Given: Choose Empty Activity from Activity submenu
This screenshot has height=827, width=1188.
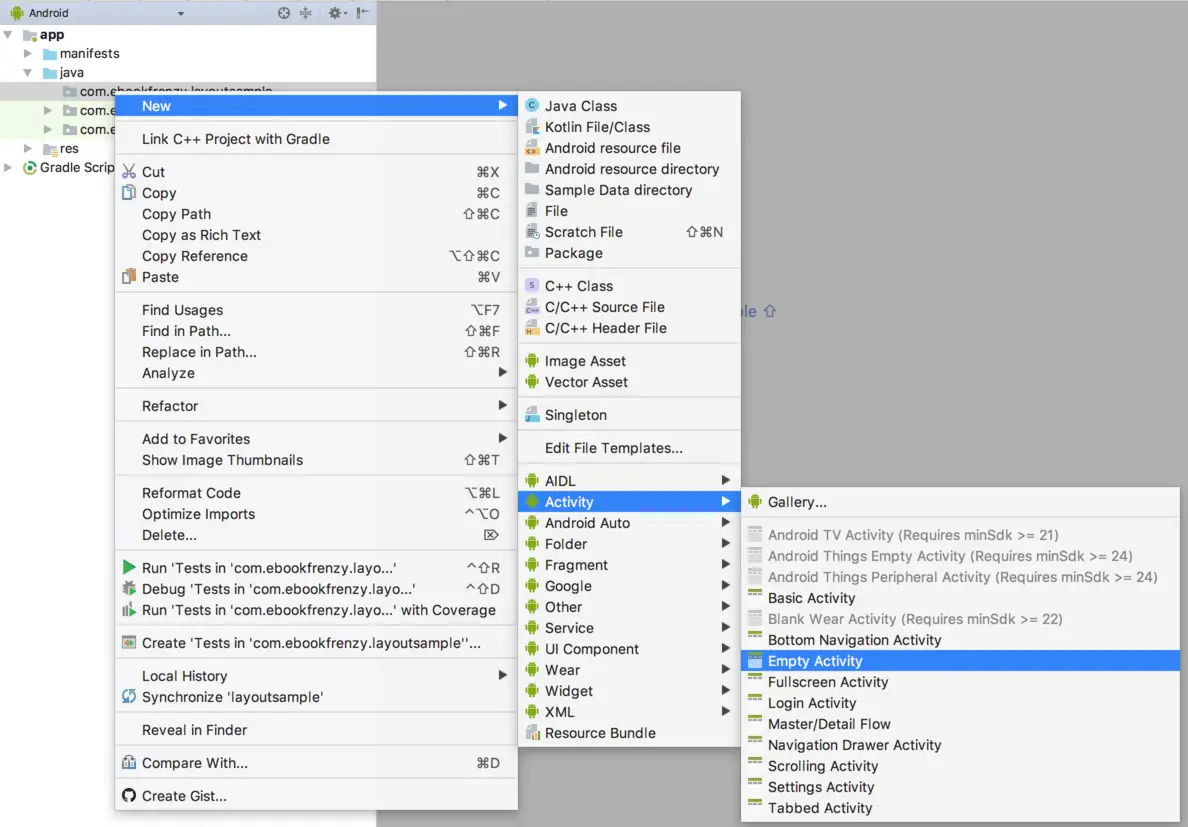Looking at the screenshot, I should (816, 660).
